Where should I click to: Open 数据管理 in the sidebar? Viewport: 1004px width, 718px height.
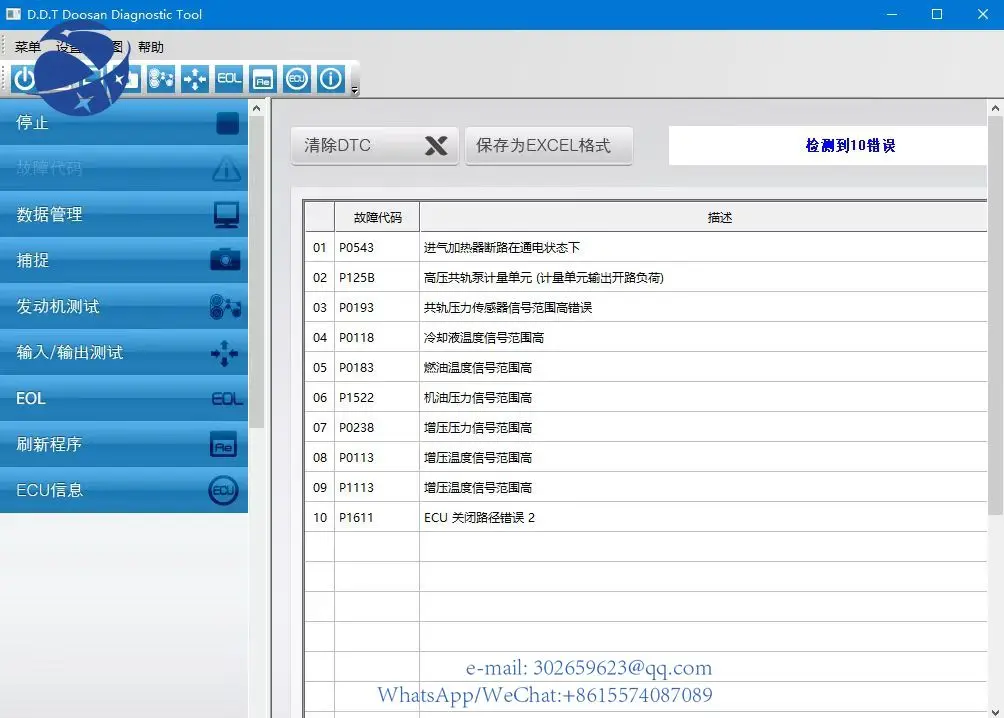tap(124, 215)
